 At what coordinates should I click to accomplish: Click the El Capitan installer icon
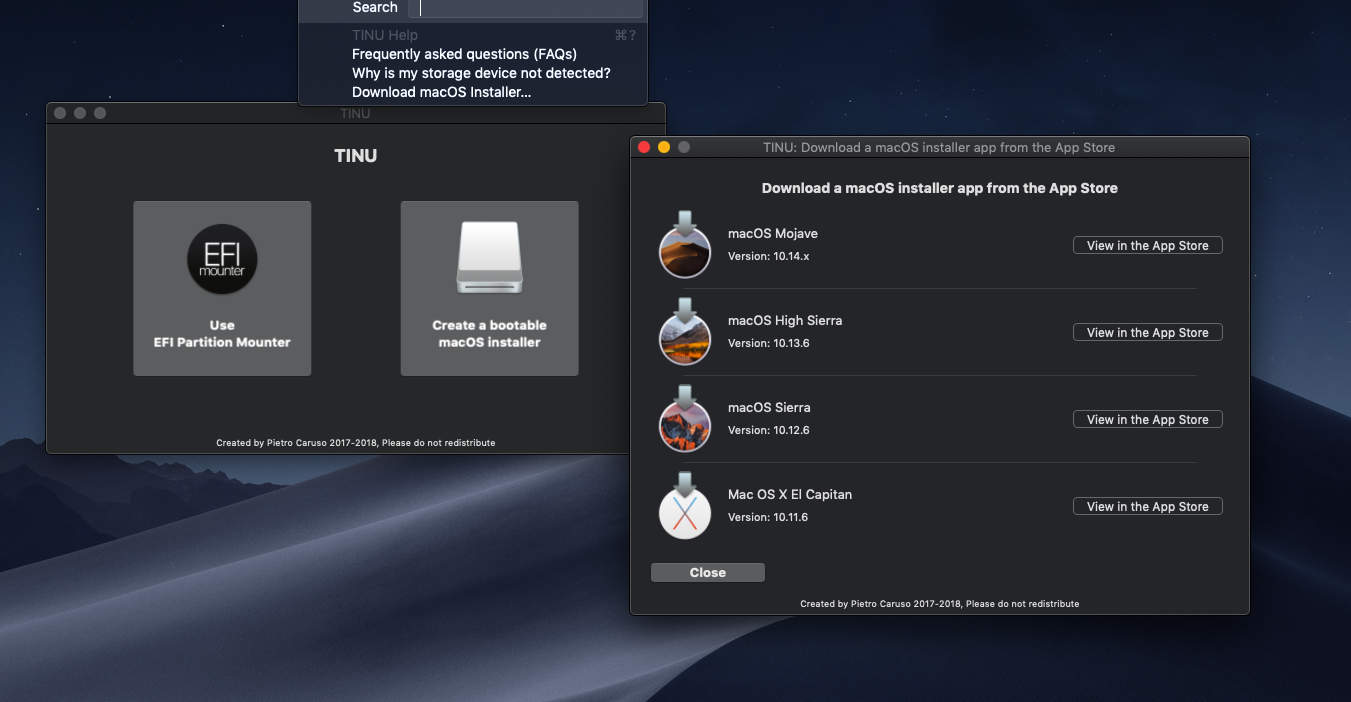[x=685, y=506]
